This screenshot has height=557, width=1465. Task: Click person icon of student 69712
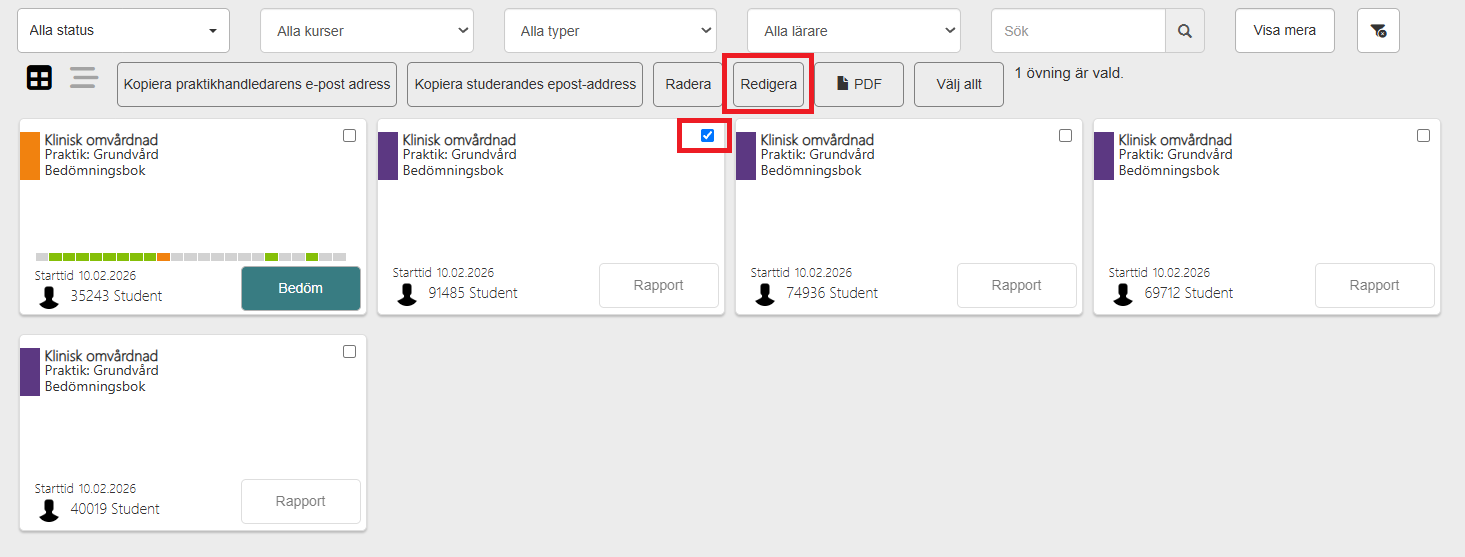tap(1123, 294)
